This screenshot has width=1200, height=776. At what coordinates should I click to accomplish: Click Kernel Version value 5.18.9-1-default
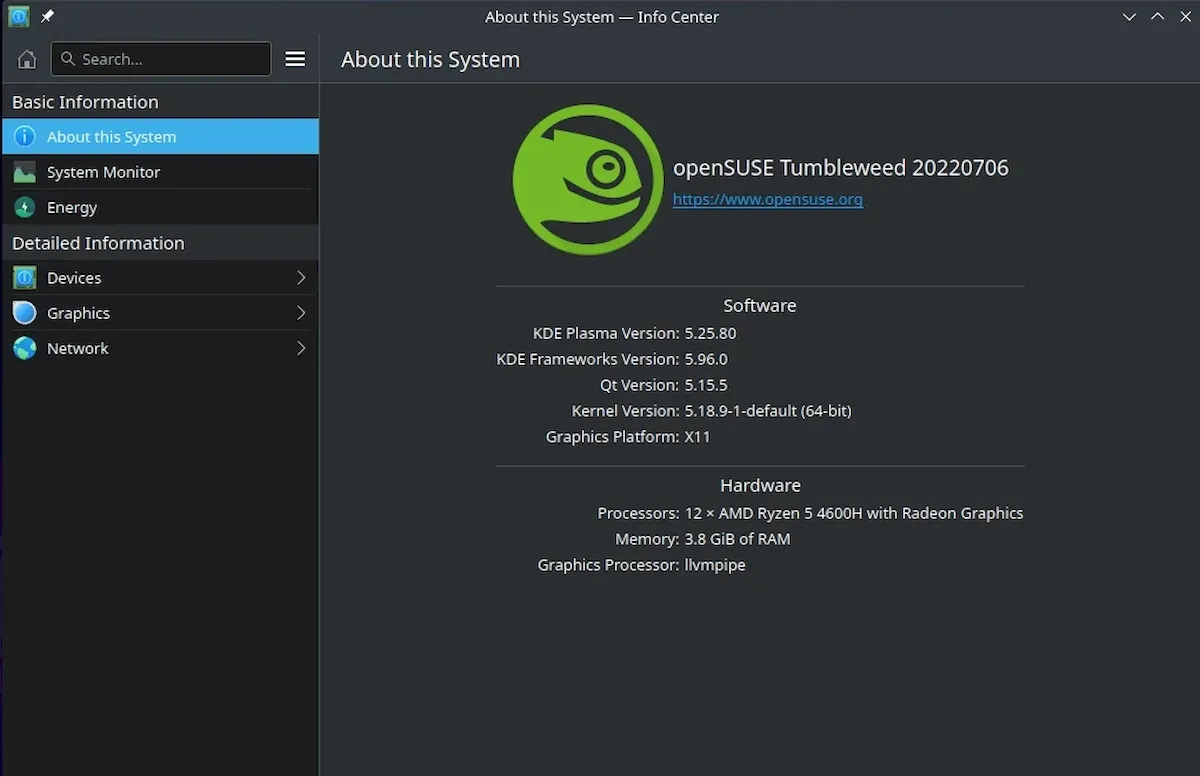point(768,411)
